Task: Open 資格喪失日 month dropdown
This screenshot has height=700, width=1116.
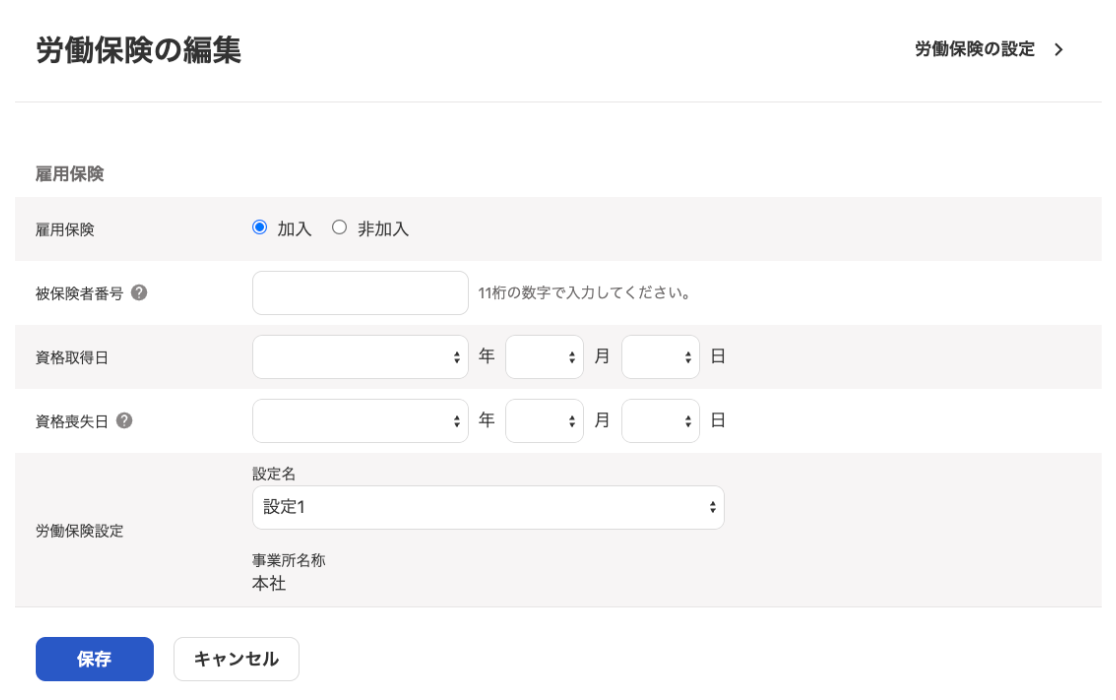Action: pyautogui.click(x=544, y=420)
